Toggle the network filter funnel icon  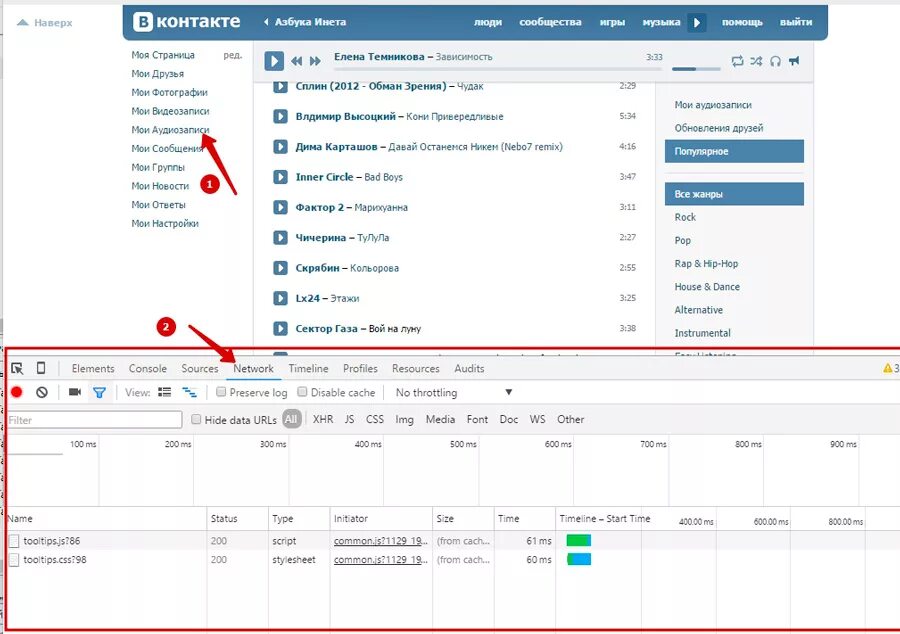(99, 392)
